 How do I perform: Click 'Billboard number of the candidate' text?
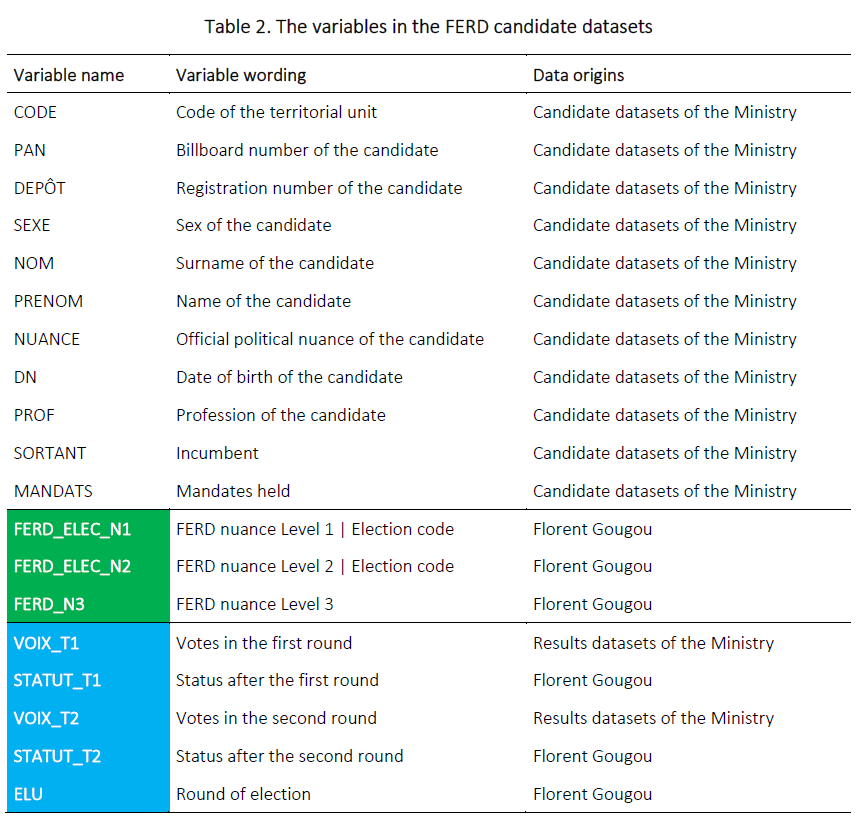(307, 150)
